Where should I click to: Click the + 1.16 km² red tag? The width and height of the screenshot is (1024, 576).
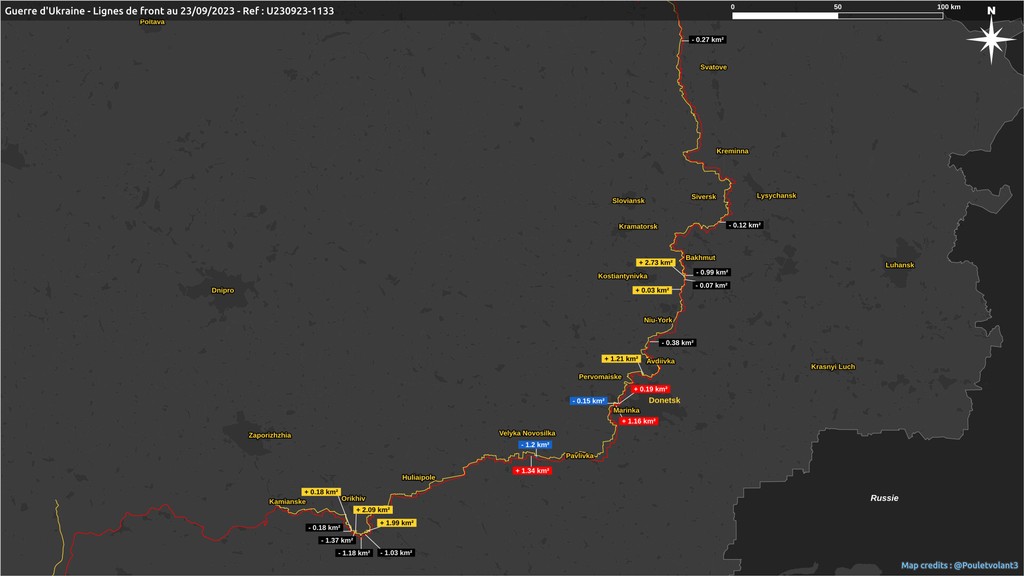click(x=639, y=421)
